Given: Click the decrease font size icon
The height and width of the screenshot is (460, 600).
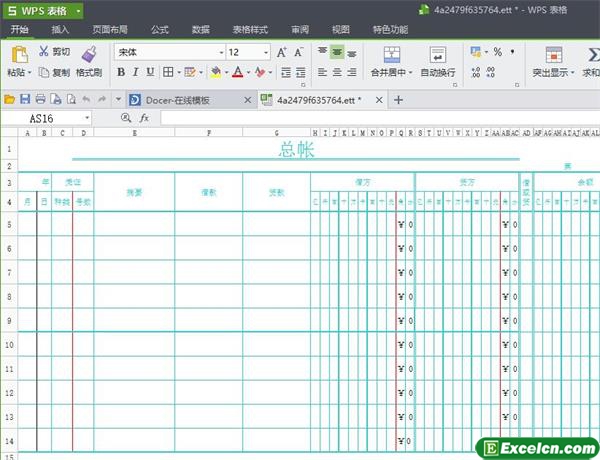Looking at the screenshot, I should [298, 52].
